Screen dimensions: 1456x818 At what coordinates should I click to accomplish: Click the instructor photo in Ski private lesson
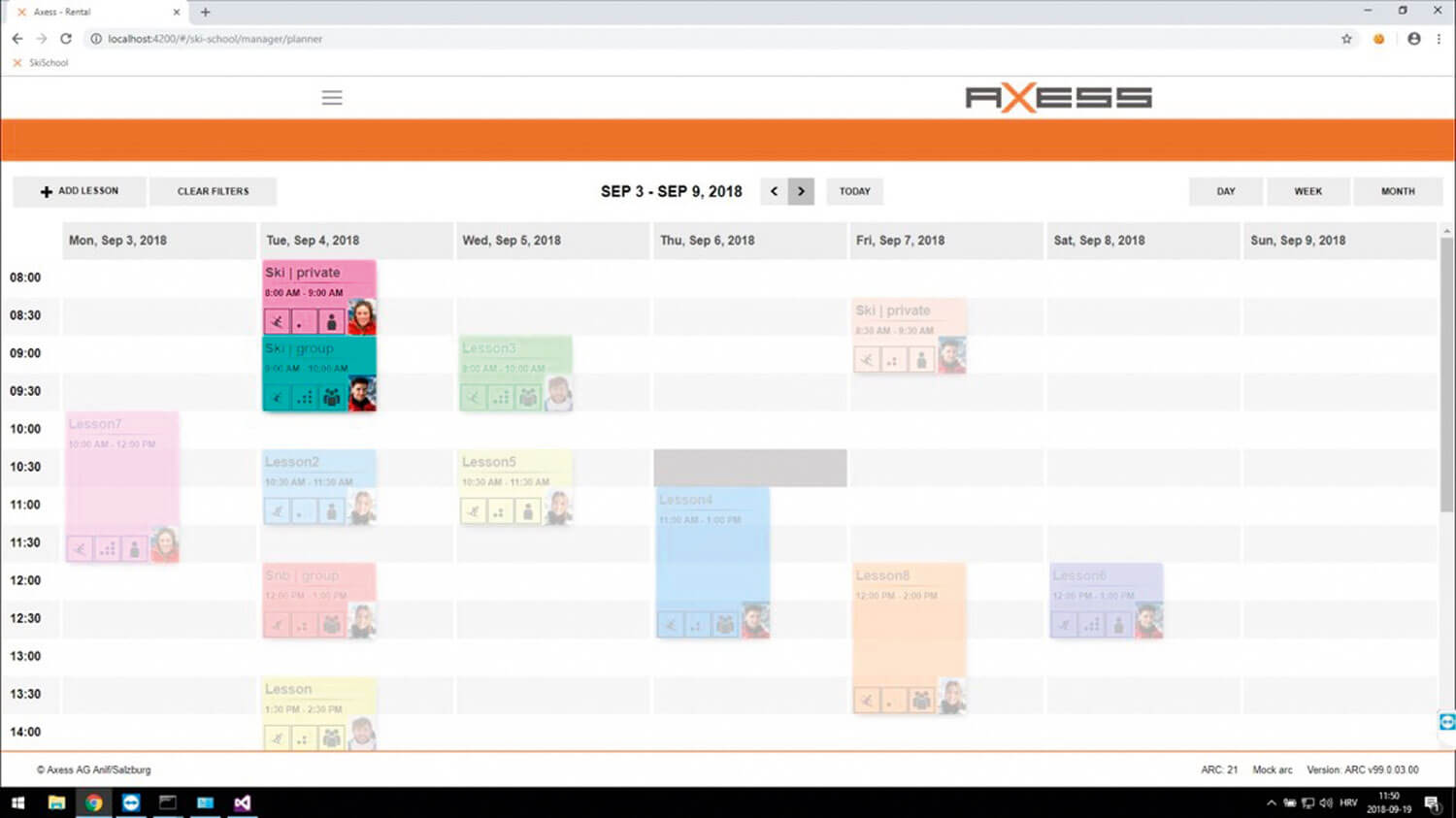click(361, 317)
